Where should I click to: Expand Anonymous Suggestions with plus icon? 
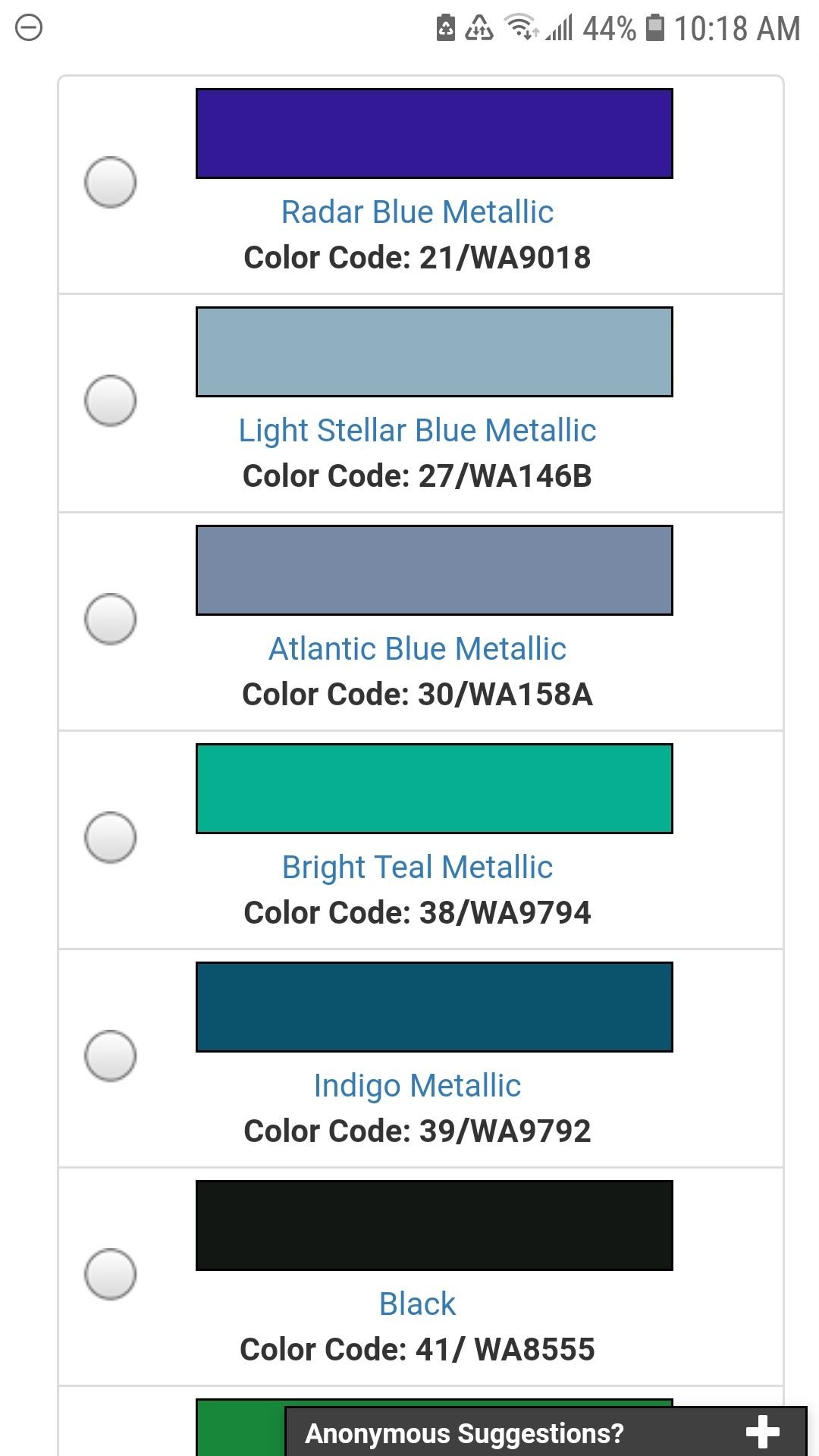762,1432
